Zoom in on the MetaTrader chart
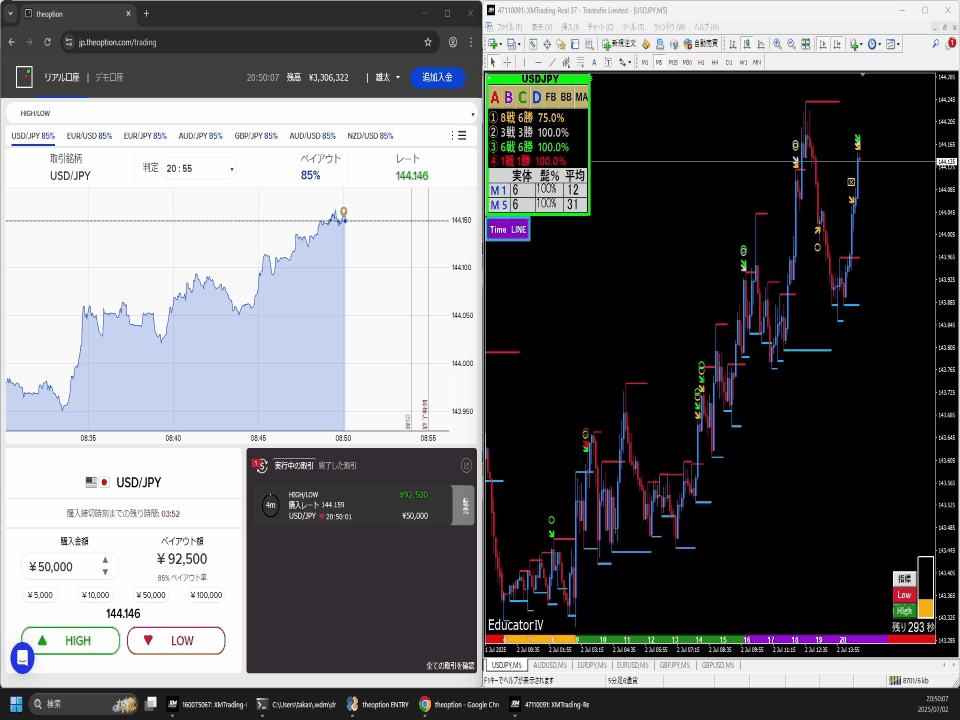Screen dimensions: 960x720 click(777, 44)
